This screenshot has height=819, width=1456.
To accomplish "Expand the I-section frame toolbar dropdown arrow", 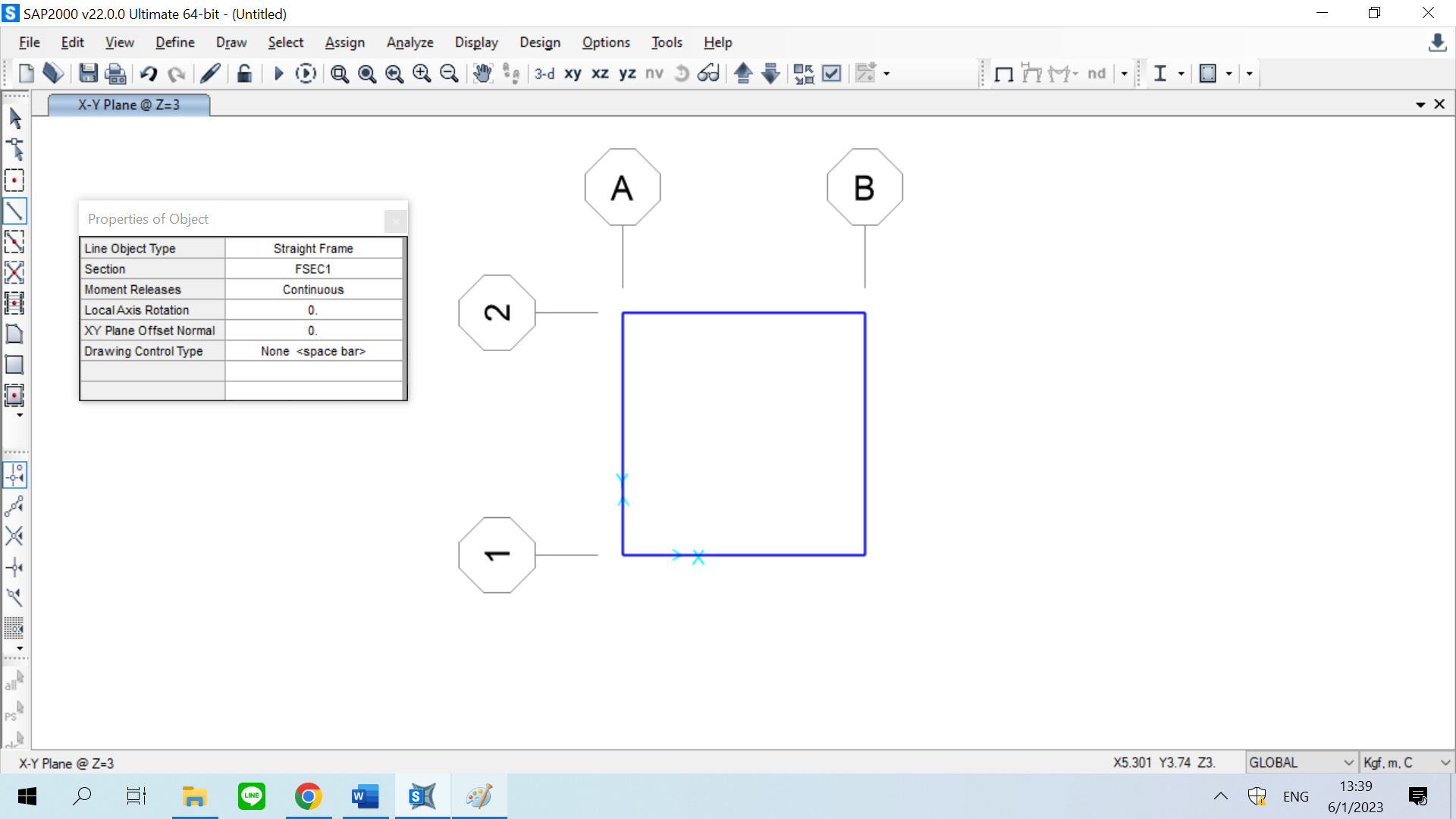I will click(1181, 74).
